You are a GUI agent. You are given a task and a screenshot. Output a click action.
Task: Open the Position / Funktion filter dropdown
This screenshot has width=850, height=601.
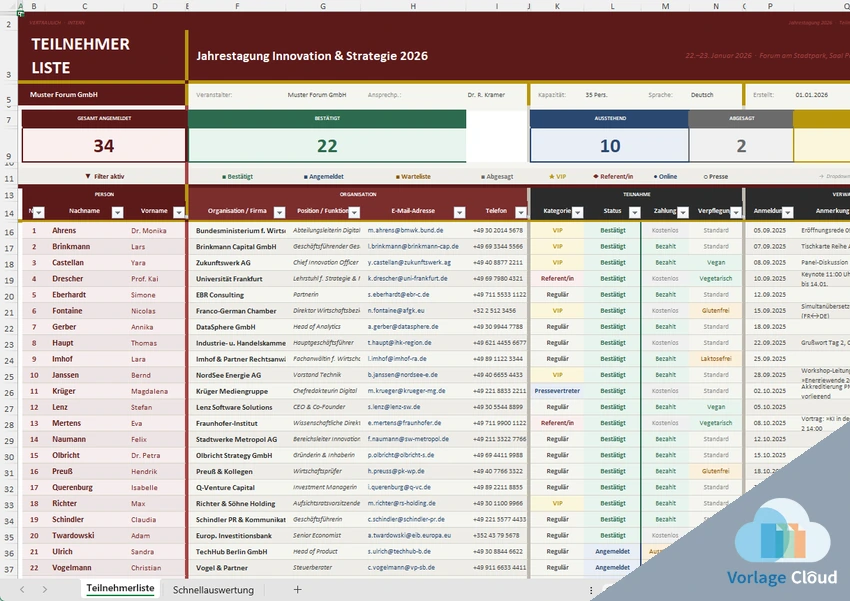pyautogui.click(x=354, y=212)
